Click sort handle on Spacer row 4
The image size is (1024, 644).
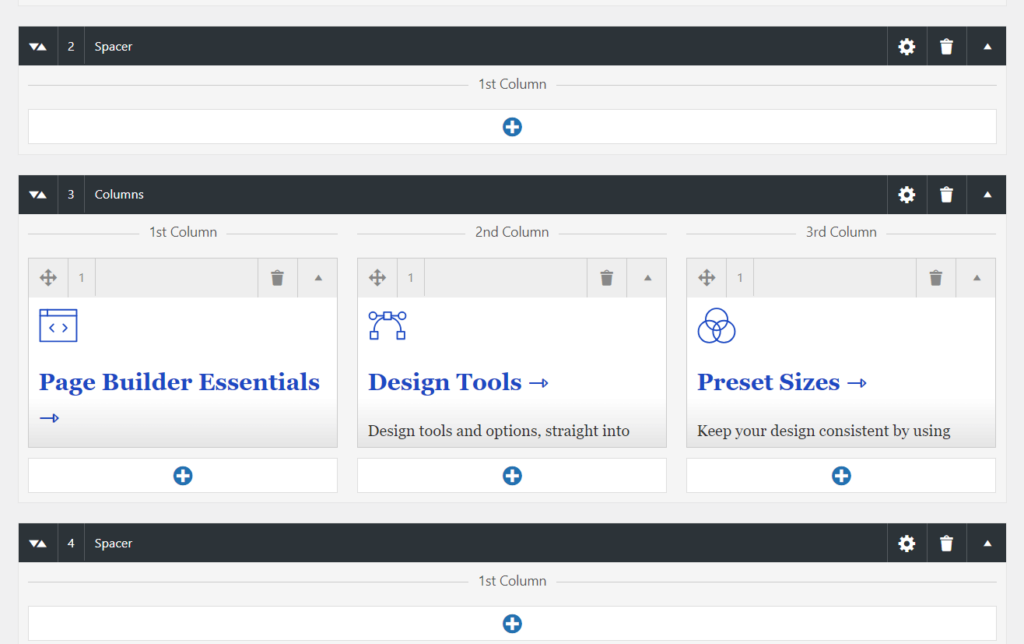(38, 543)
